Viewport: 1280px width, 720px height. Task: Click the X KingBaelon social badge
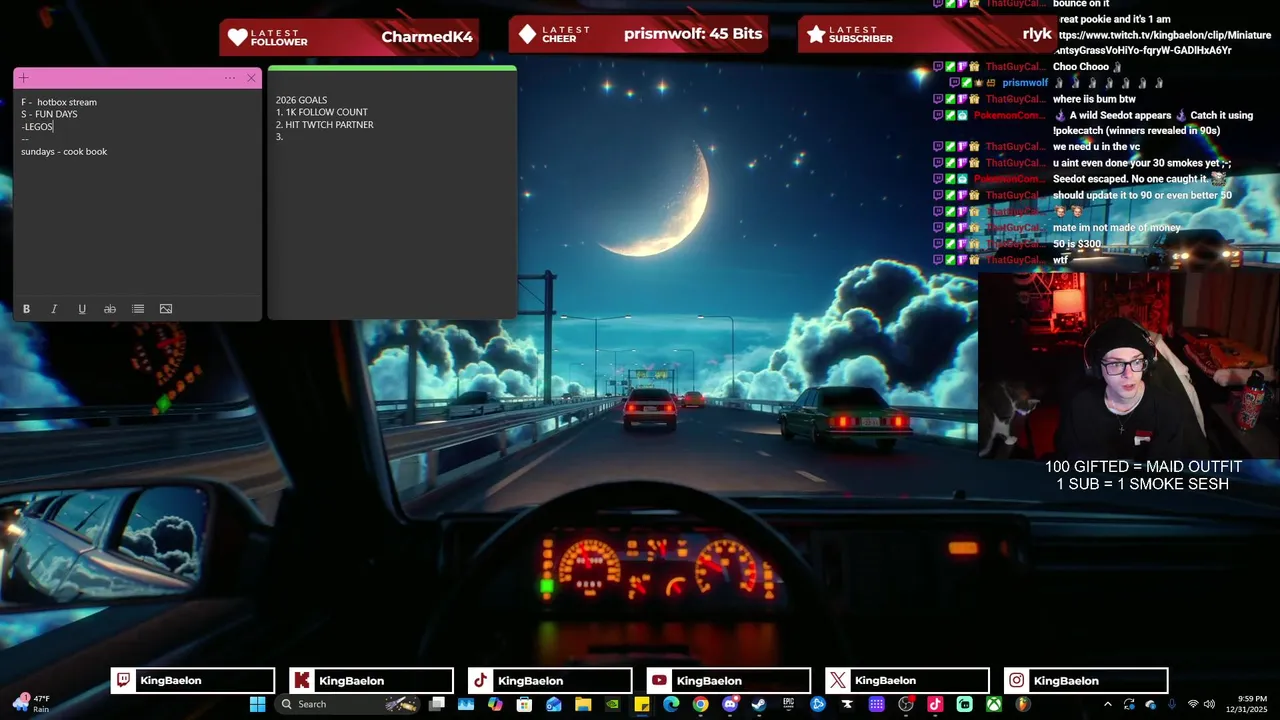907,681
